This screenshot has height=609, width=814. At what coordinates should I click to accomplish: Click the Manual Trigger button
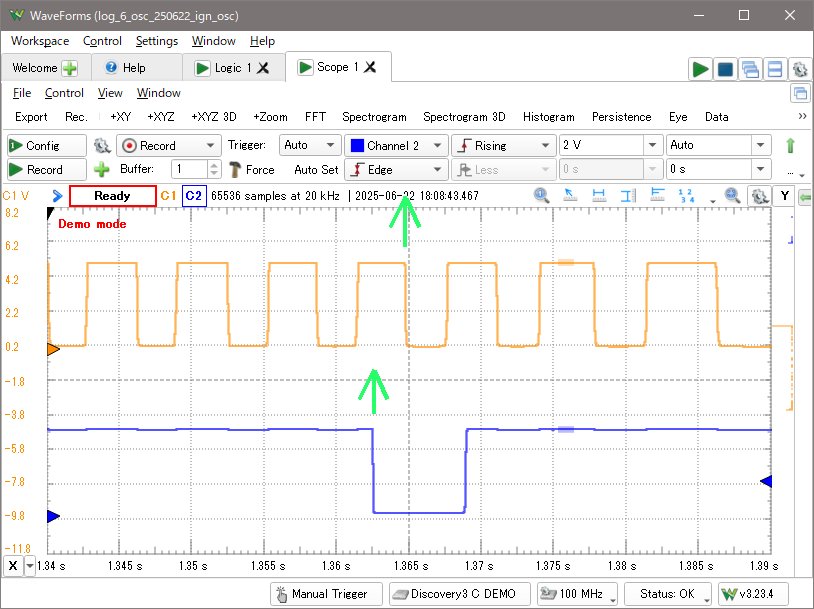coord(326,593)
